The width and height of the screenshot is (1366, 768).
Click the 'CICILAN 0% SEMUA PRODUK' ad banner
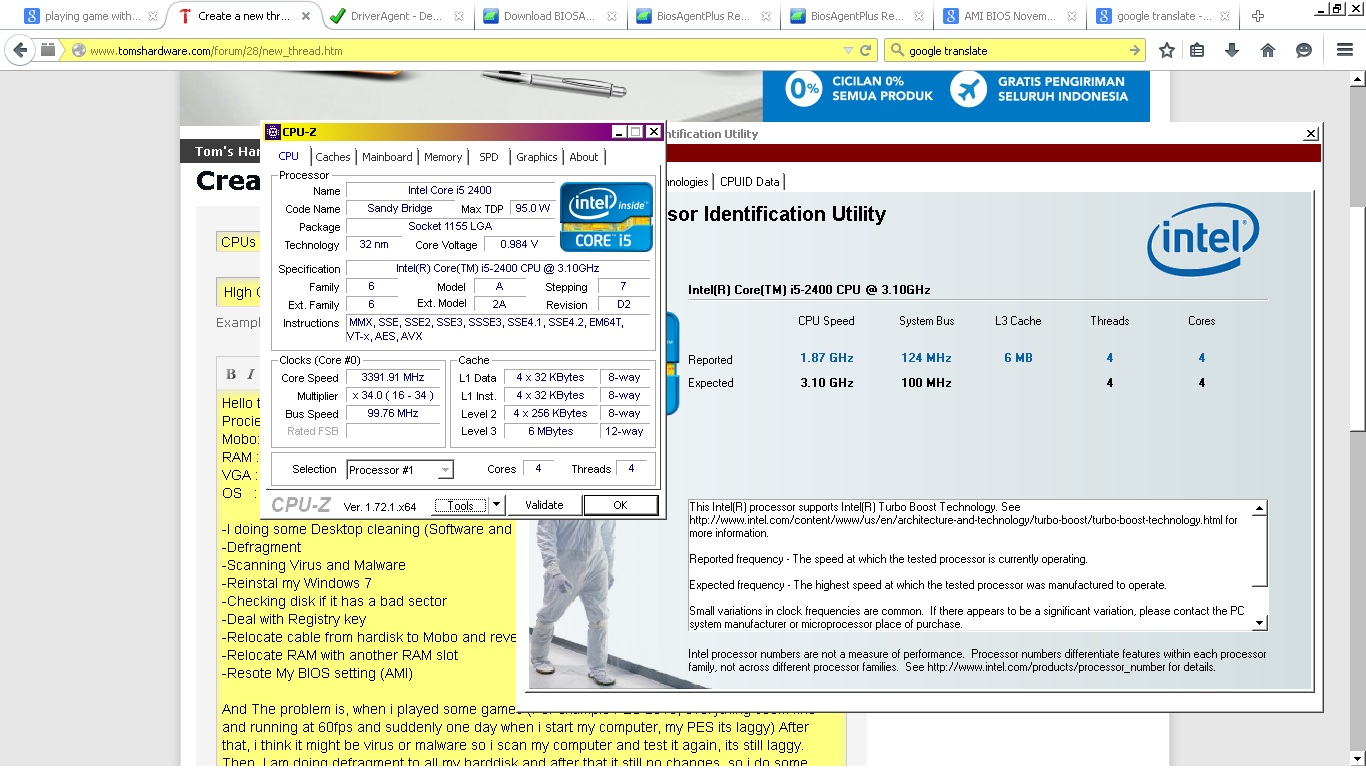point(860,89)
